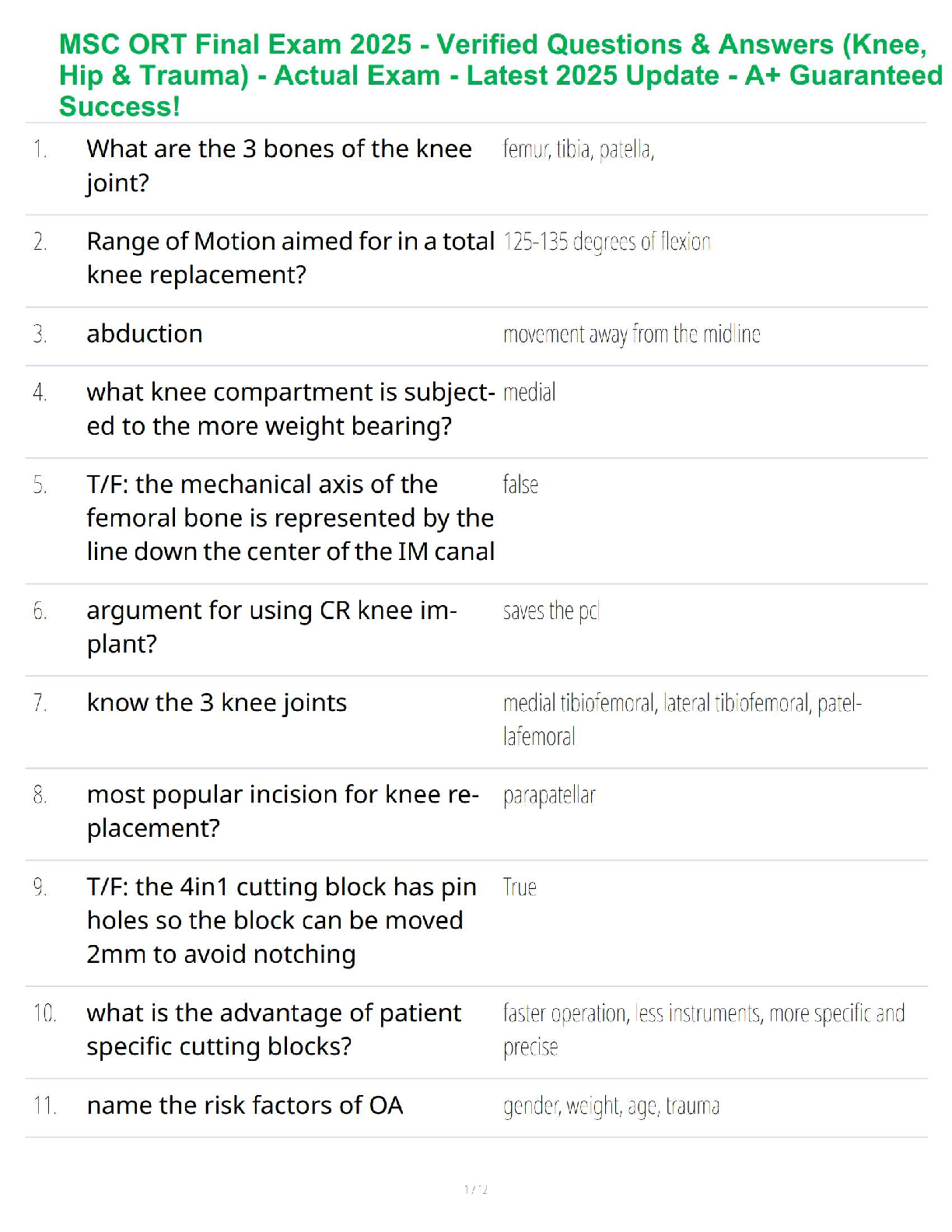Click the CR knee implant question
The height and width of the screenshot is (1232, 952).
[x=271, y=627]
